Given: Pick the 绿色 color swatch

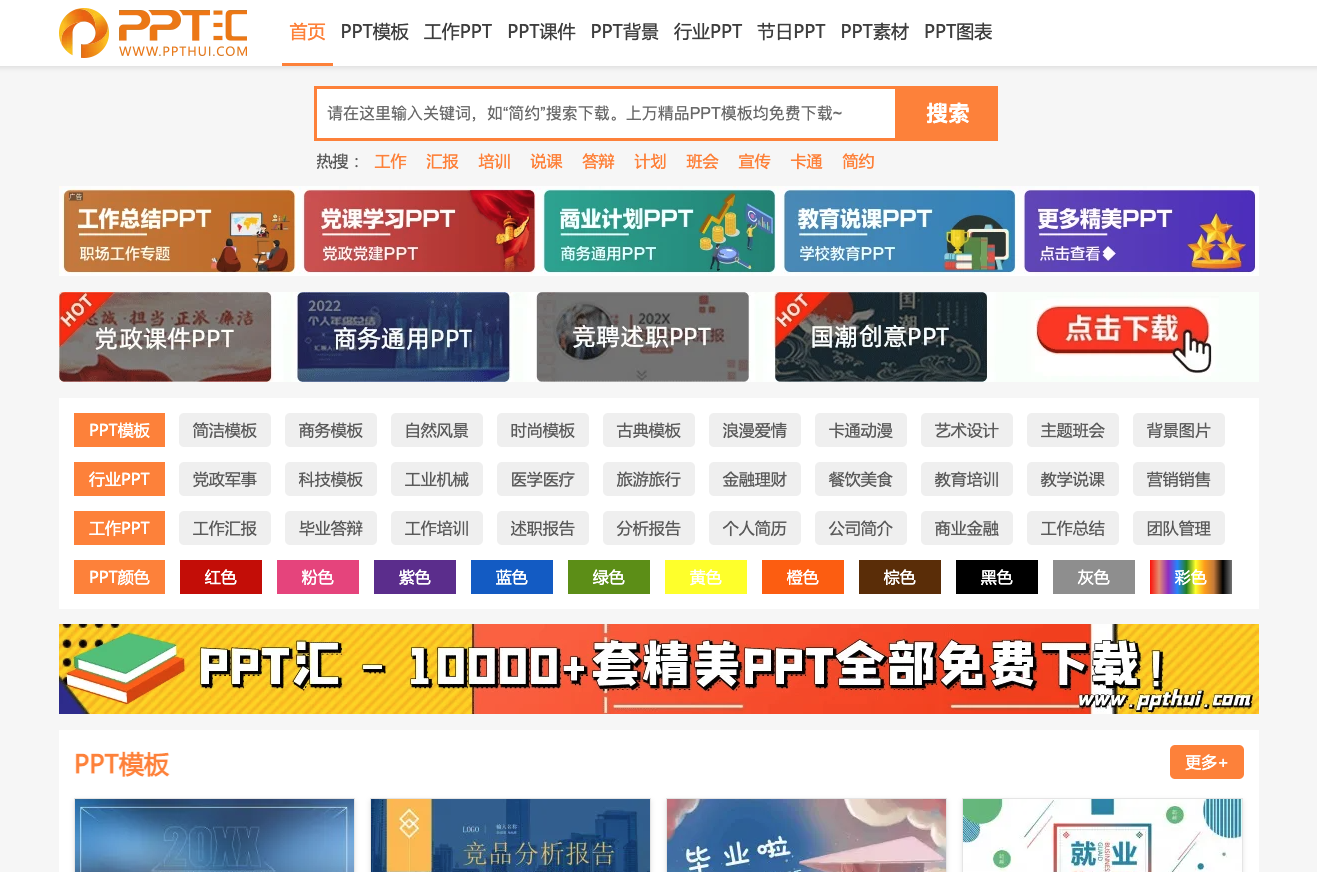Looking at the screenshot, I should pyautogui.click(x=609, y=577).
